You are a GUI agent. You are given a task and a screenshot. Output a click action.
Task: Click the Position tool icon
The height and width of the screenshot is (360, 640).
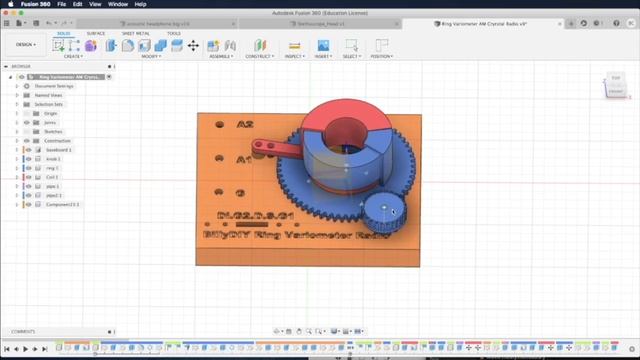pos(382,45)
